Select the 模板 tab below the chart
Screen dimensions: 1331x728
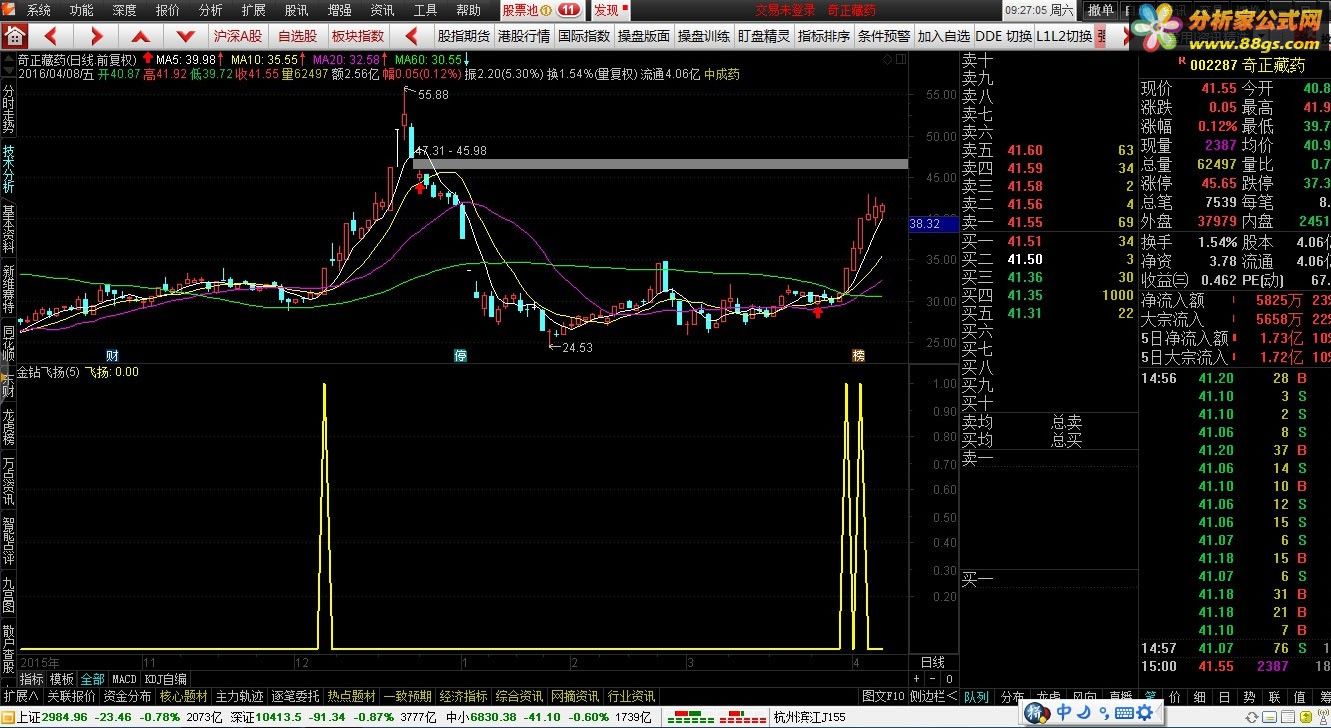(x=62, y=679)
